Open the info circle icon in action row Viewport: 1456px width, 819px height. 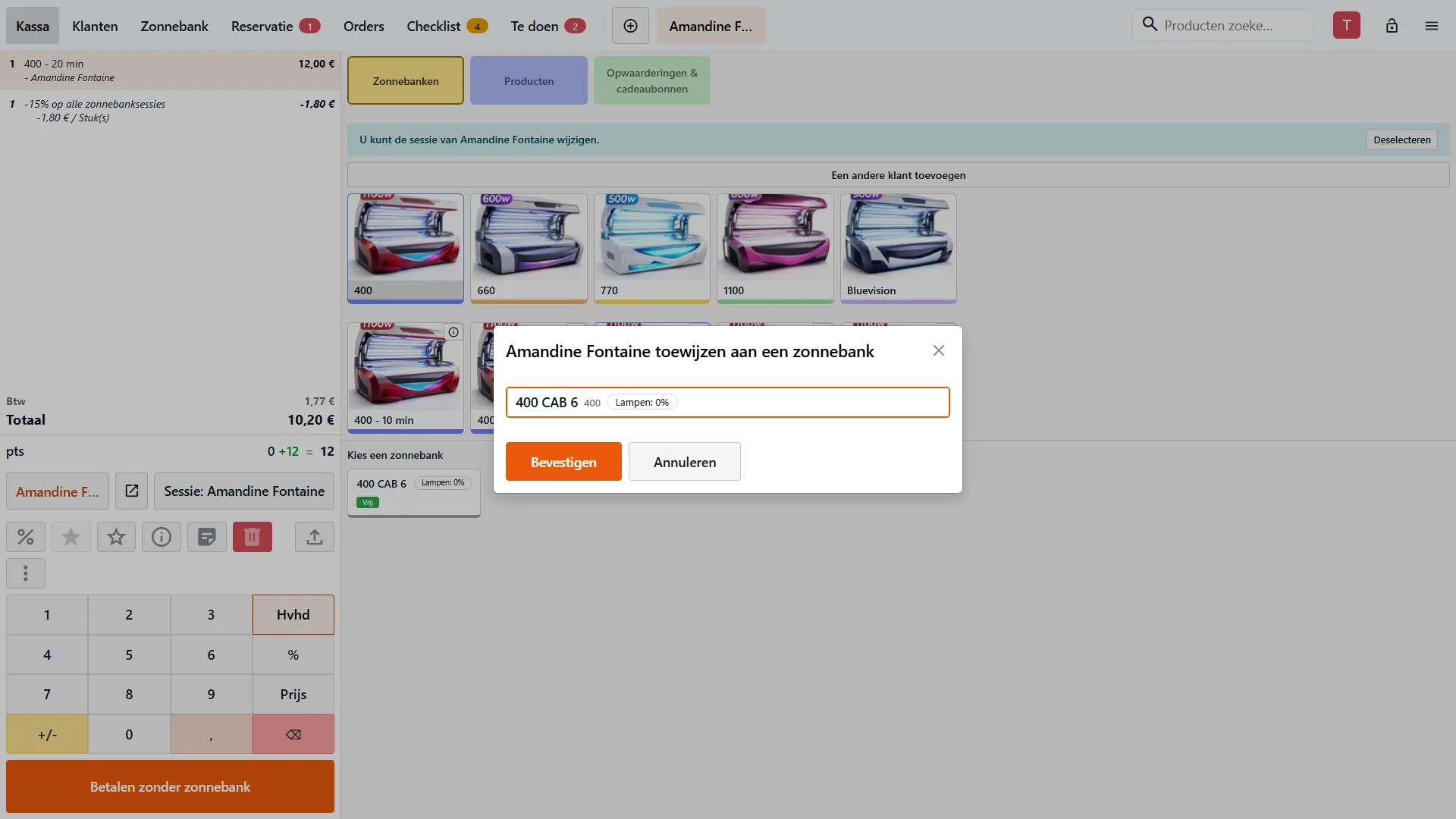[162, 537]
